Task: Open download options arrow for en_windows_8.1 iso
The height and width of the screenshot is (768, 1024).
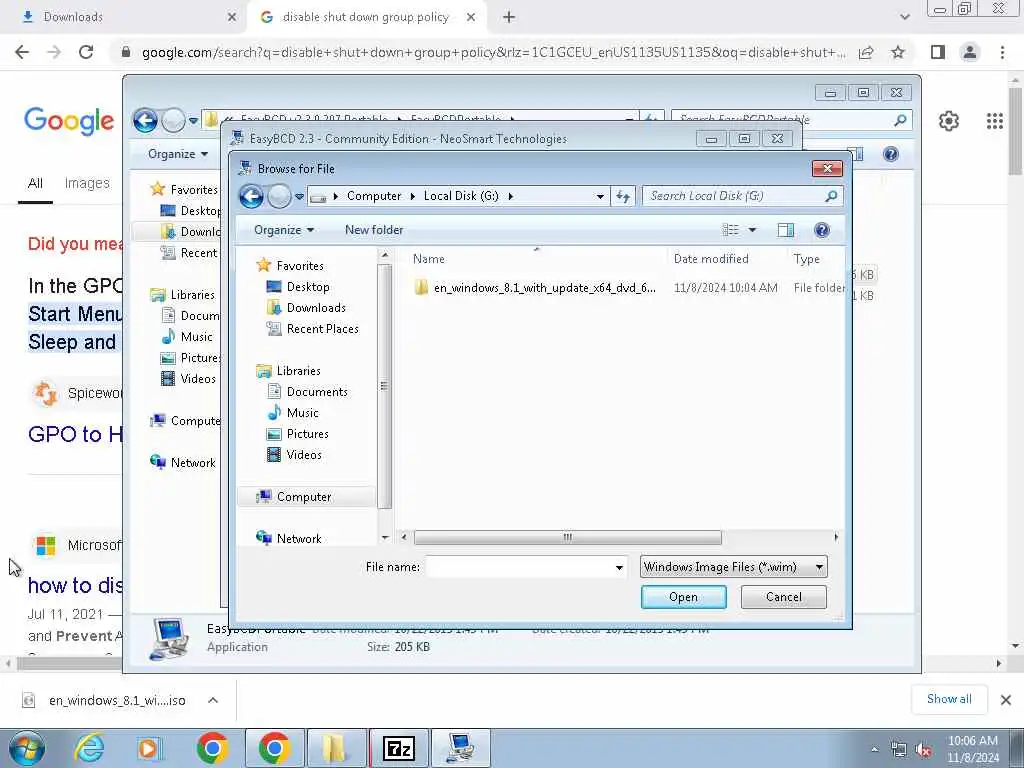Action: click(213, 700)
